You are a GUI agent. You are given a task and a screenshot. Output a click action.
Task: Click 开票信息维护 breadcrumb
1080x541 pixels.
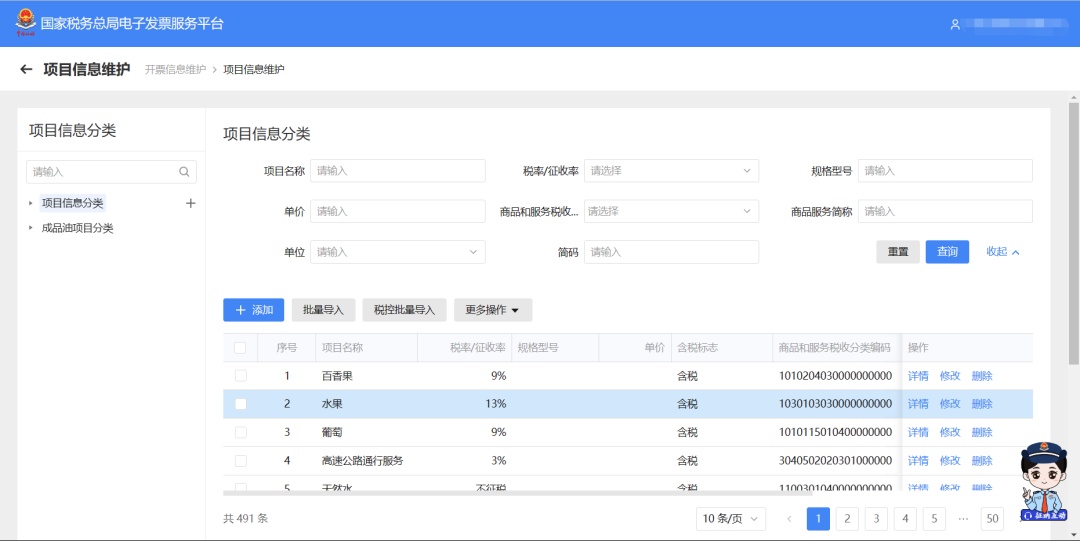[x=175, y=69]
